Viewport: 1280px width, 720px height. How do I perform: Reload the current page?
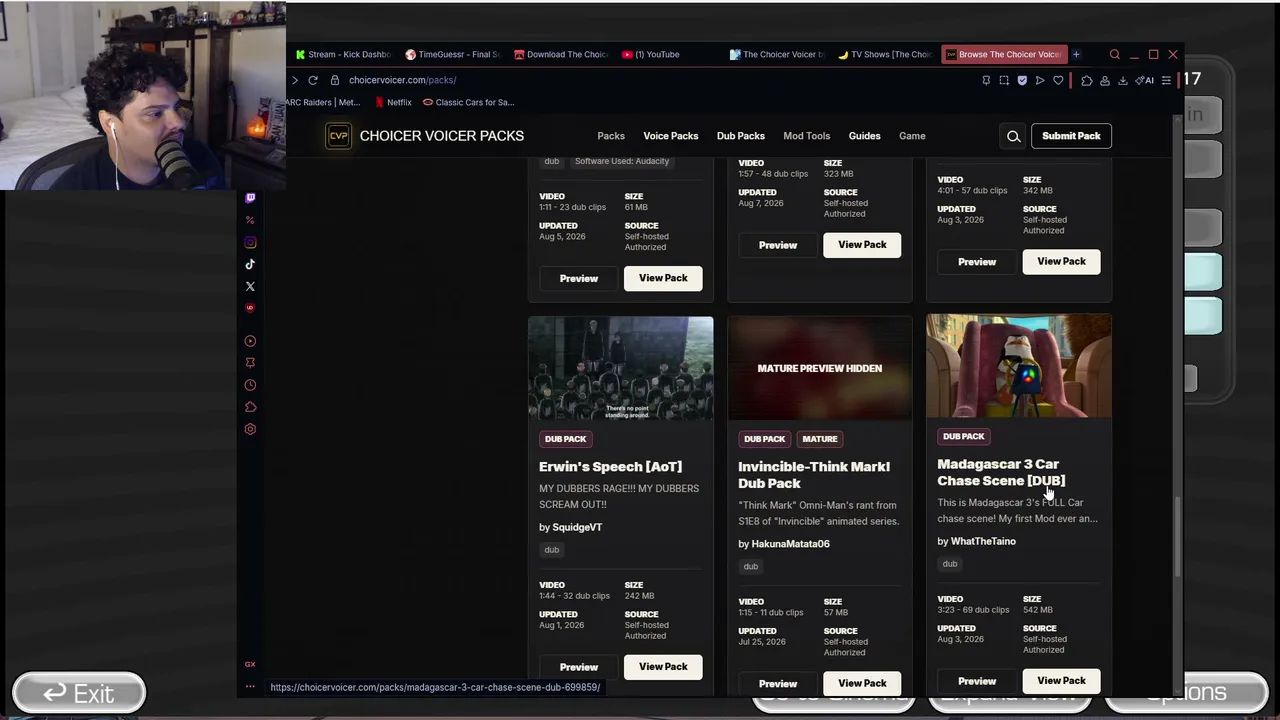point(313,80)
